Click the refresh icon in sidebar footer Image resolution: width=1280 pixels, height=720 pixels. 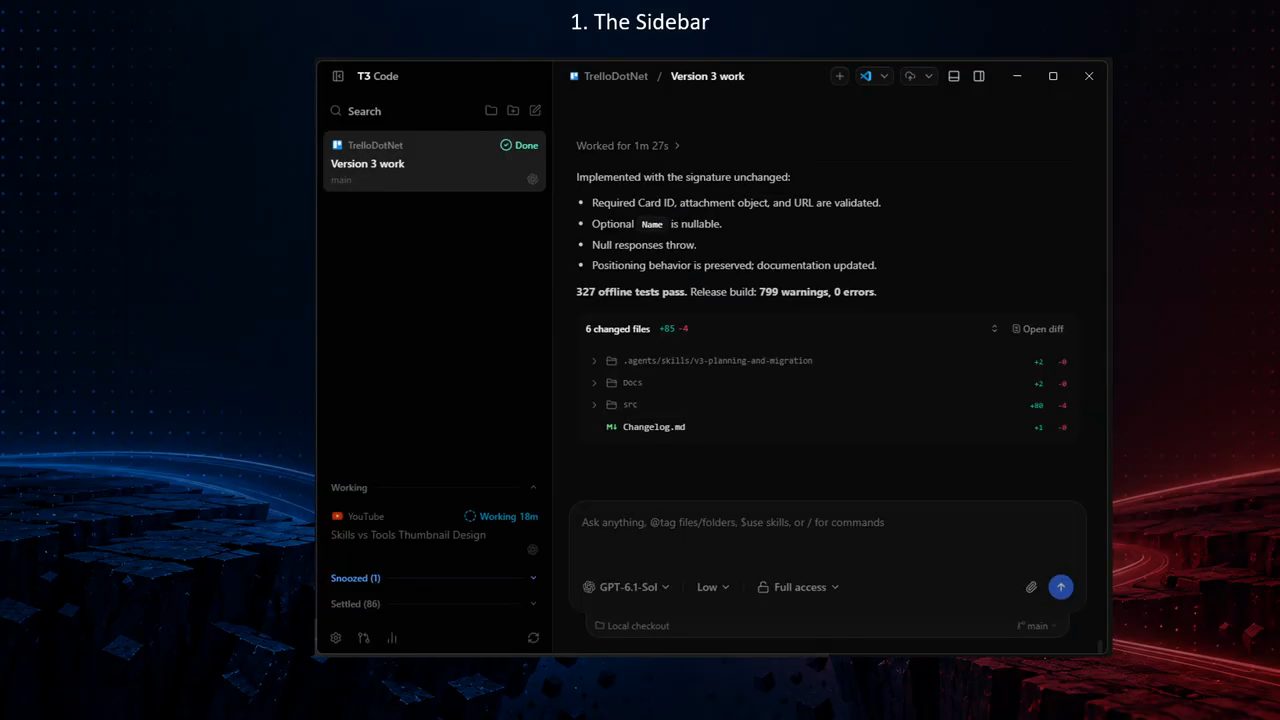533,638
